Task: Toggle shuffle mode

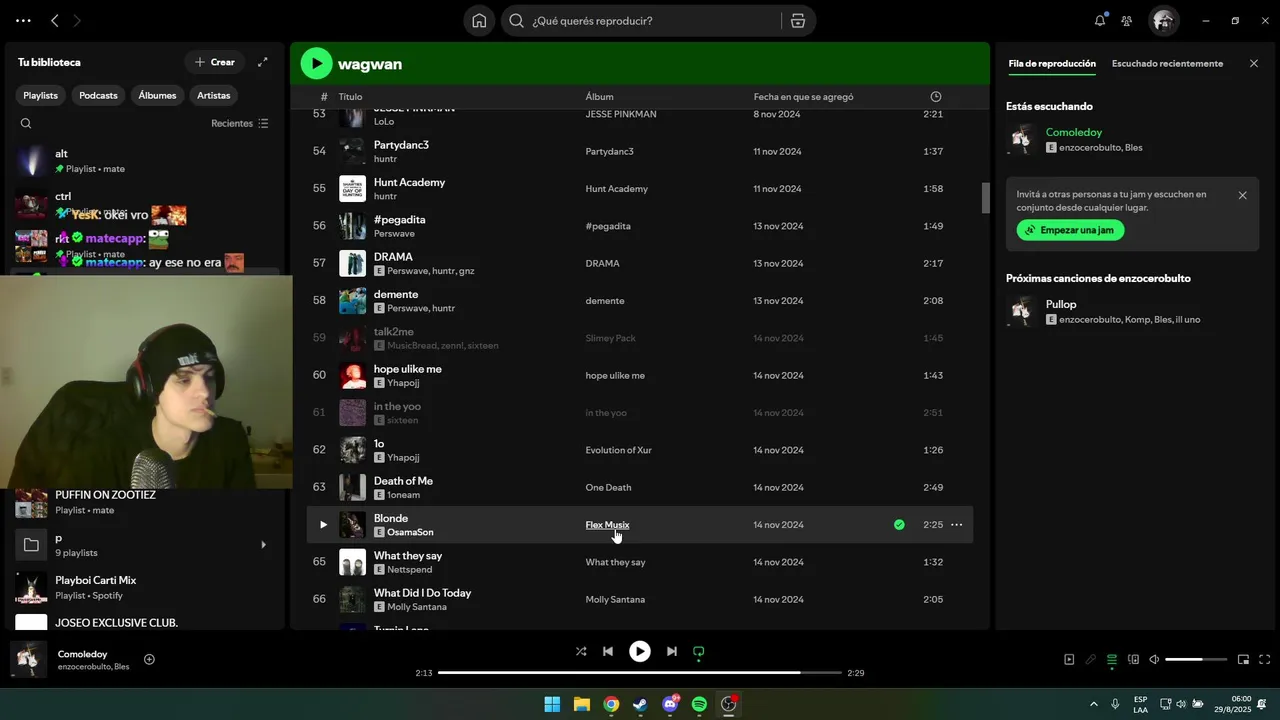Action: pos(581,651)
